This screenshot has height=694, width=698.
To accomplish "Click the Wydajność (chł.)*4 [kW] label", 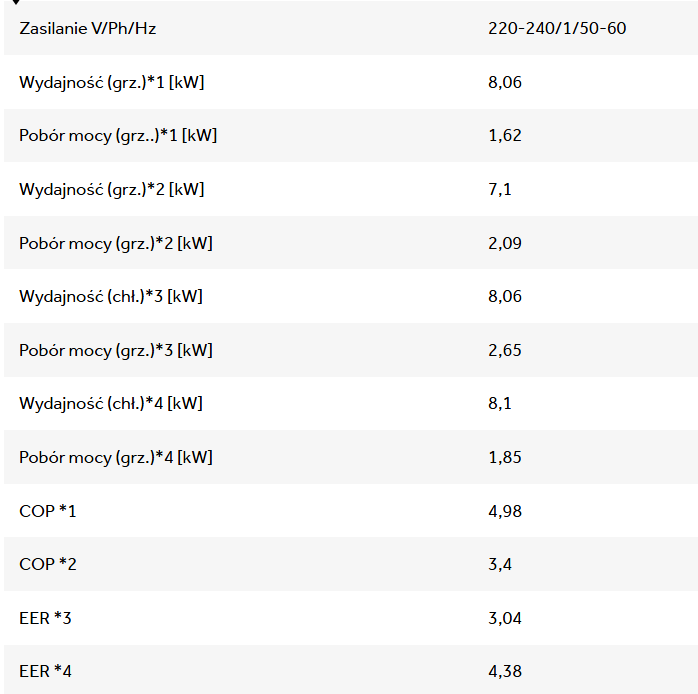I will pyautogui.click(x=111, y=403).
